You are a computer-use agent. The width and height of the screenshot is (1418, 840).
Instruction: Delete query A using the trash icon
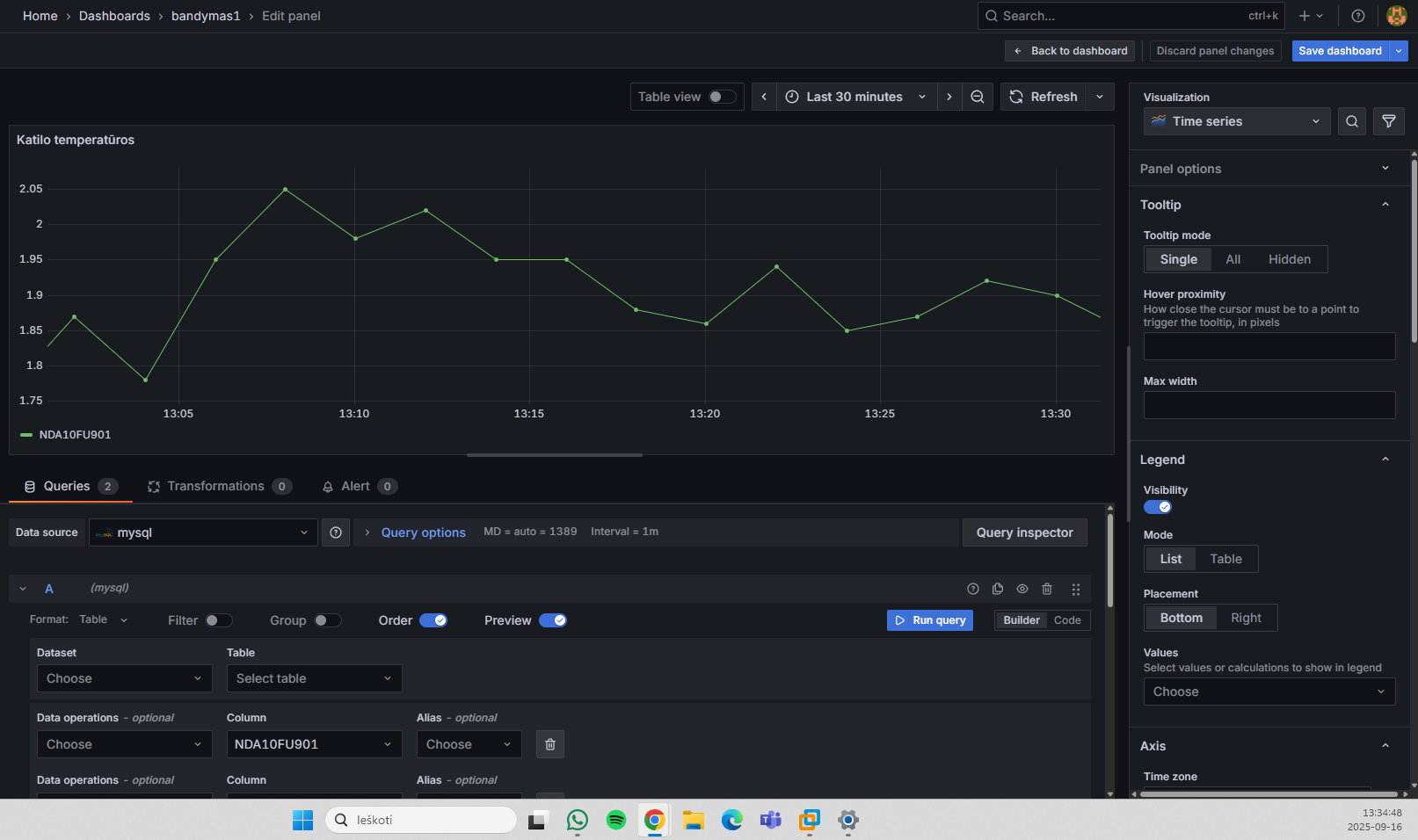tap(1047, 589)
